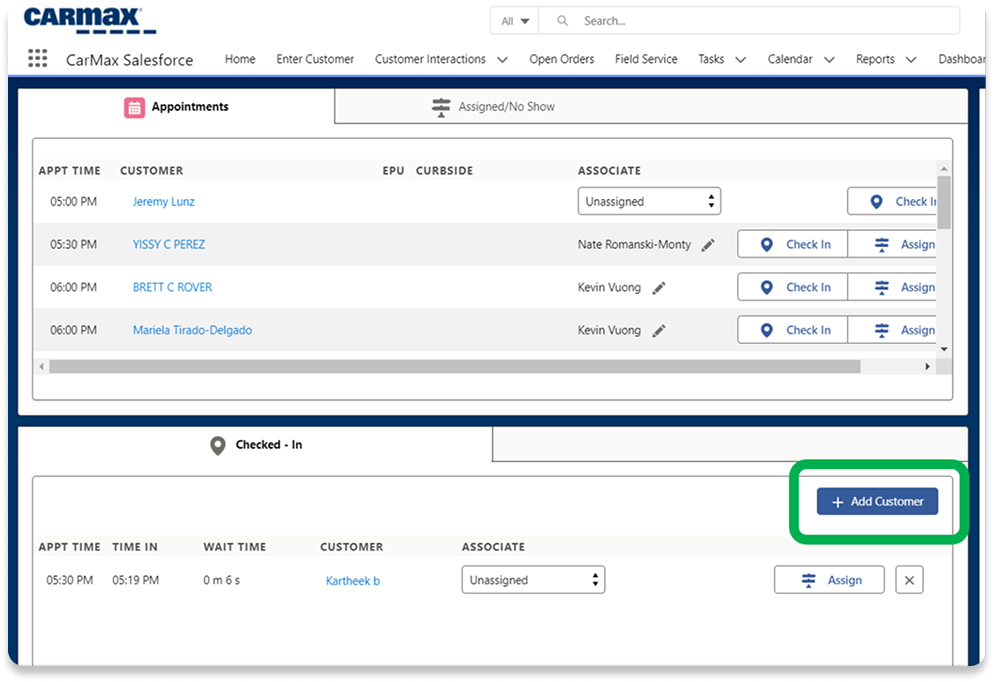Click the 05:00 PM appointment time
Image resolution: width=994 pixels, height=682 pixels.
74,202
